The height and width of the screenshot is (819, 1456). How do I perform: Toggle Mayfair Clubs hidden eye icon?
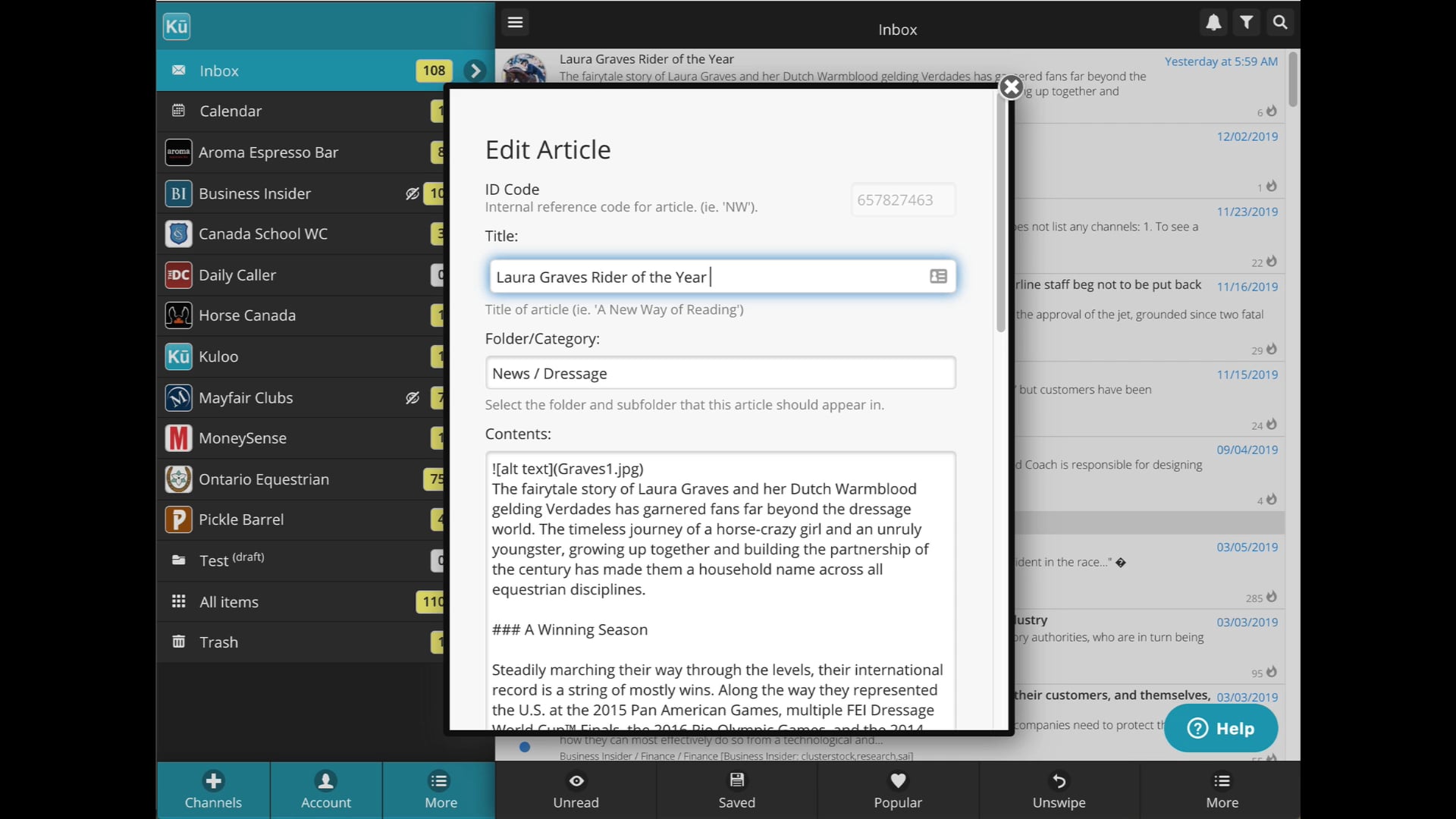[412, 398]
